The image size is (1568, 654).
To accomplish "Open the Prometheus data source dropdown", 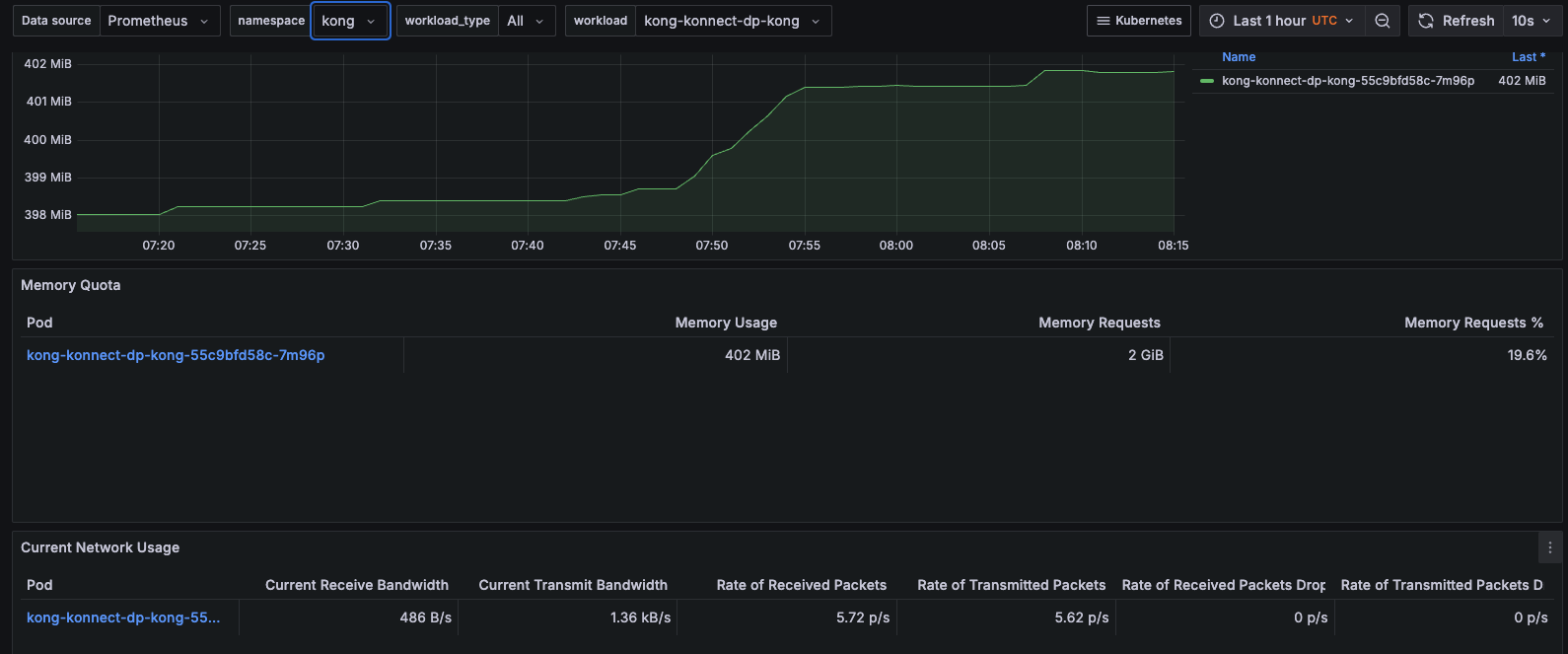I will click(x=160, y=21).
